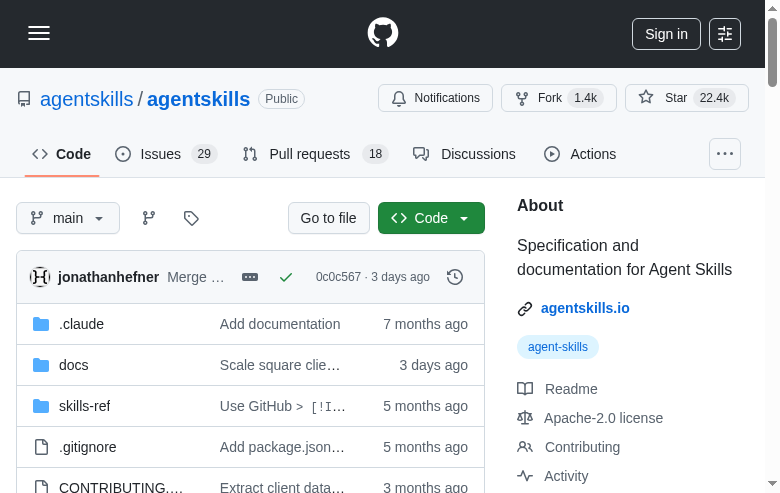This screenshot has height=493, width=780.
Task: Open the Code tab
Action: (62, 154)
